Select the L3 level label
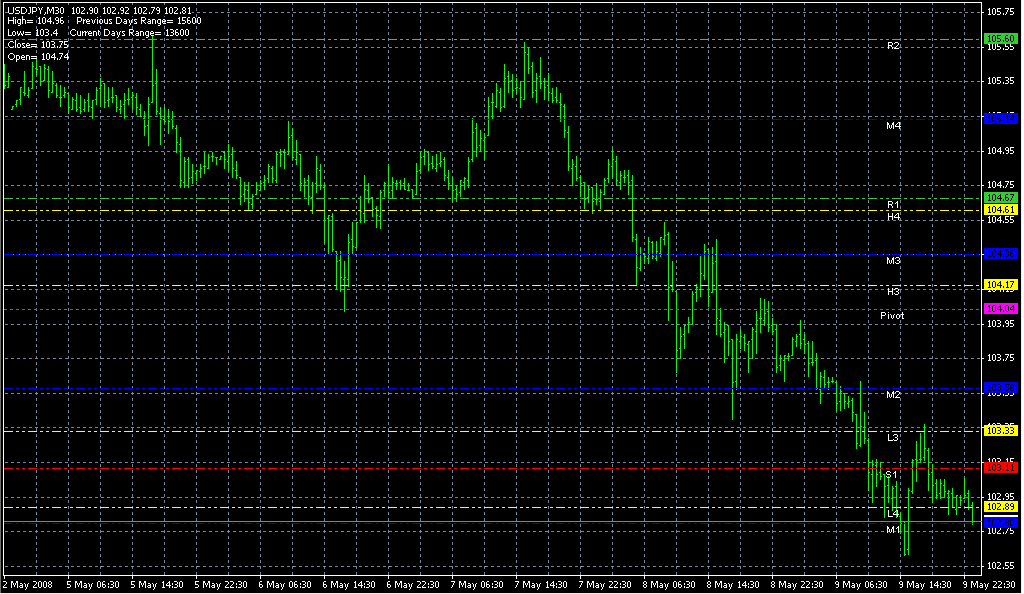This screenshot has height=594, width=1024. (893, 438)
